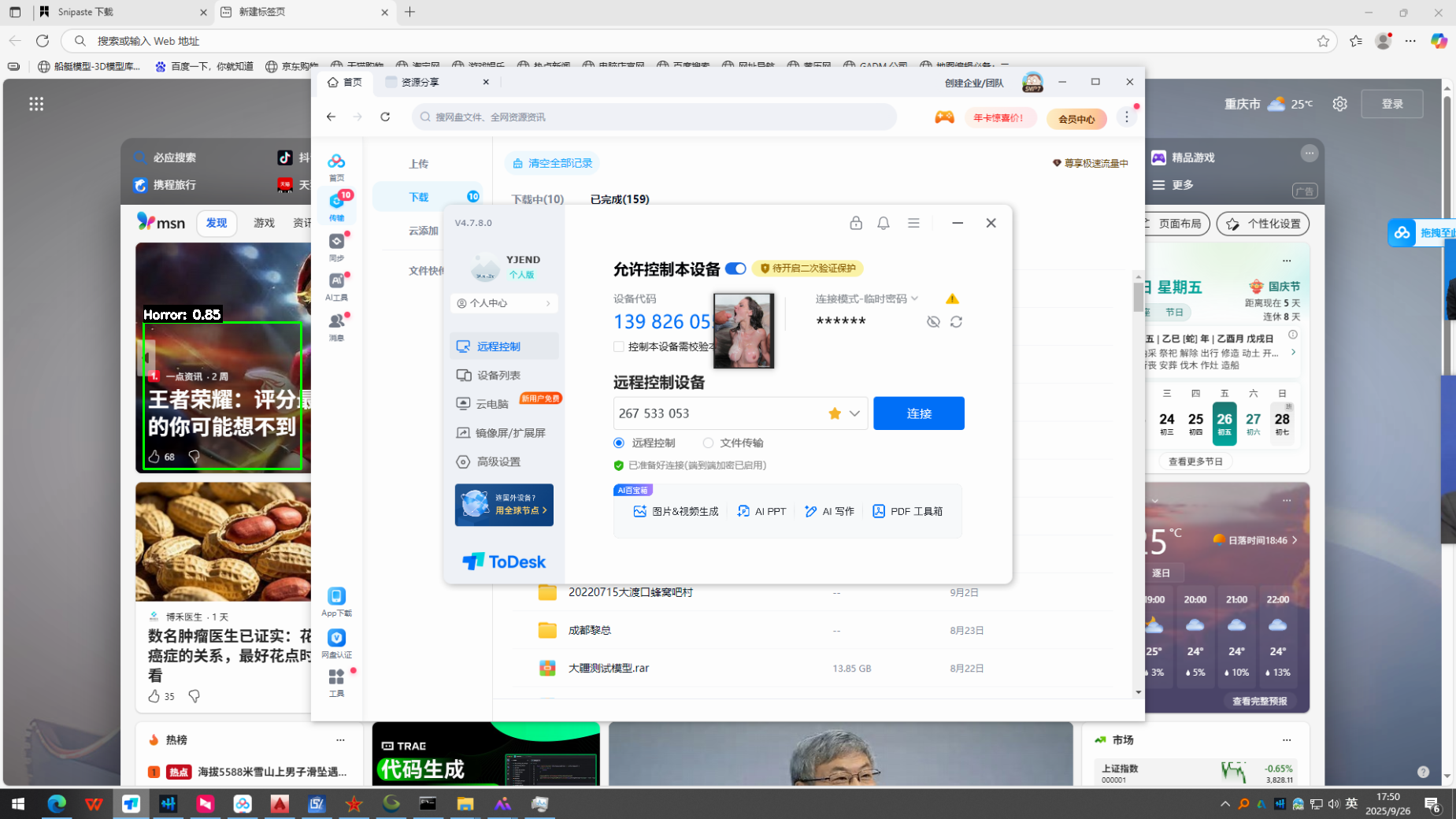
Task: Click the blue 连接 button
Action: (x=918, y=413)
